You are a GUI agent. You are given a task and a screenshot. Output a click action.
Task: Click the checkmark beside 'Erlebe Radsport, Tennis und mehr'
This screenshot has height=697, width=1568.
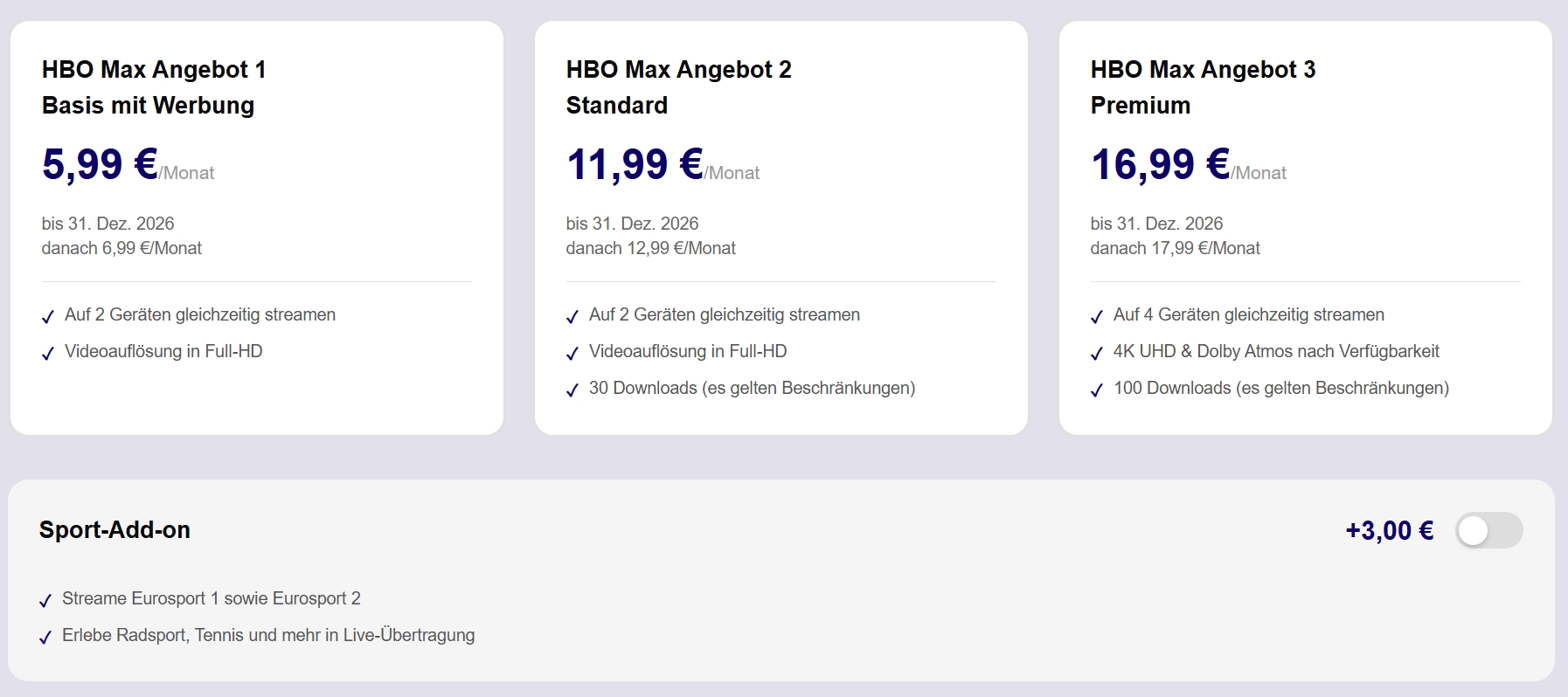[x=46, y=638]
